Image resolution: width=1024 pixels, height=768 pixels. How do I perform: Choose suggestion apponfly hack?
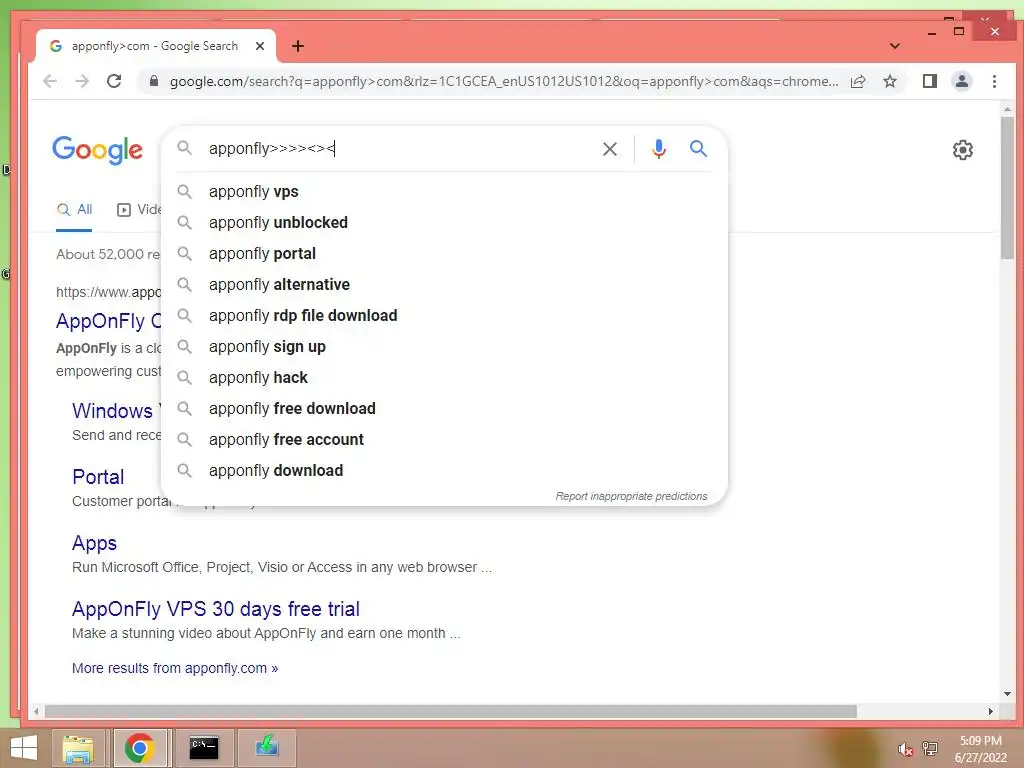[444, 377]
